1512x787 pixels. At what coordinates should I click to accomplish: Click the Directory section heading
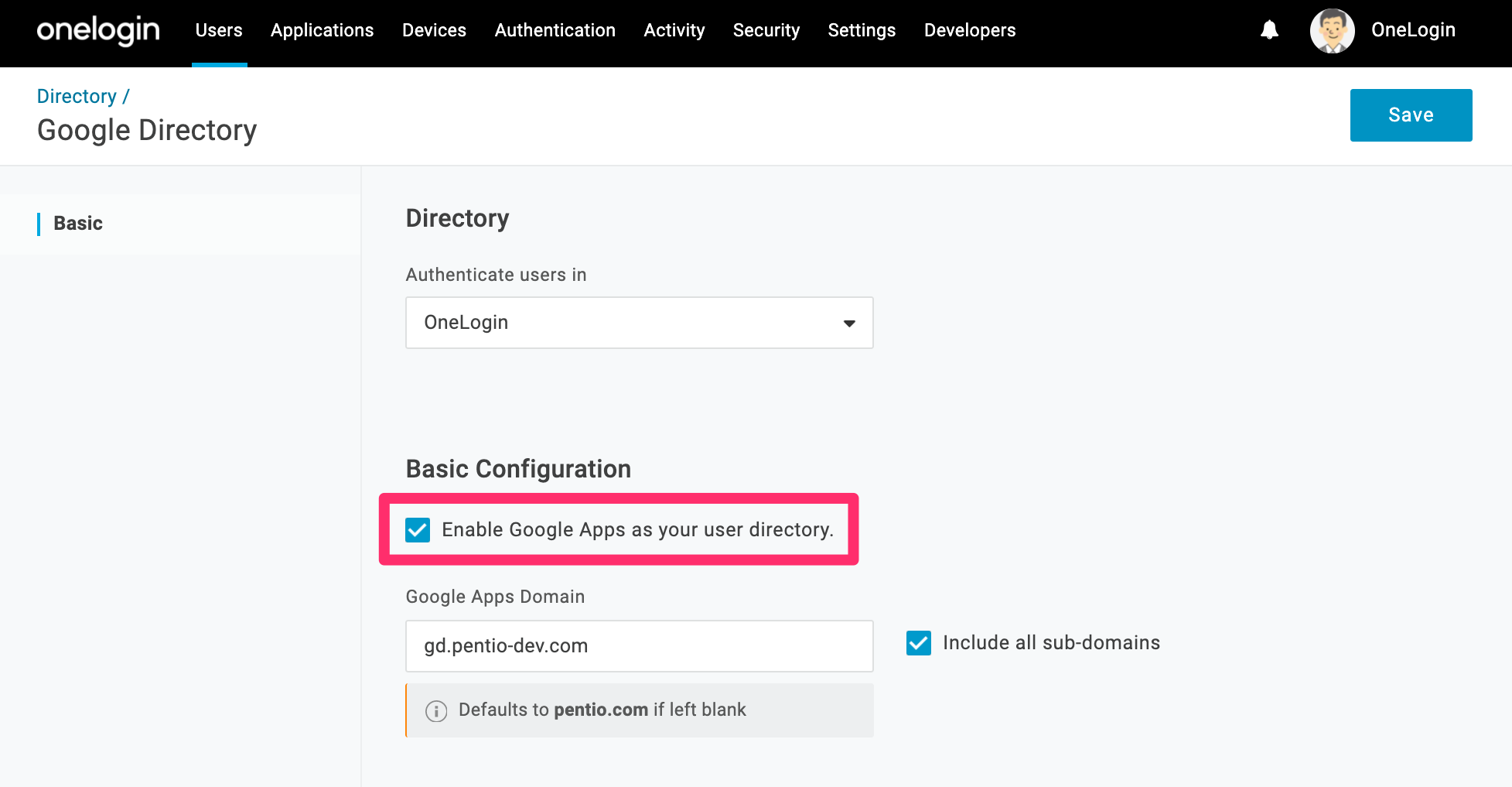point(457,218)
